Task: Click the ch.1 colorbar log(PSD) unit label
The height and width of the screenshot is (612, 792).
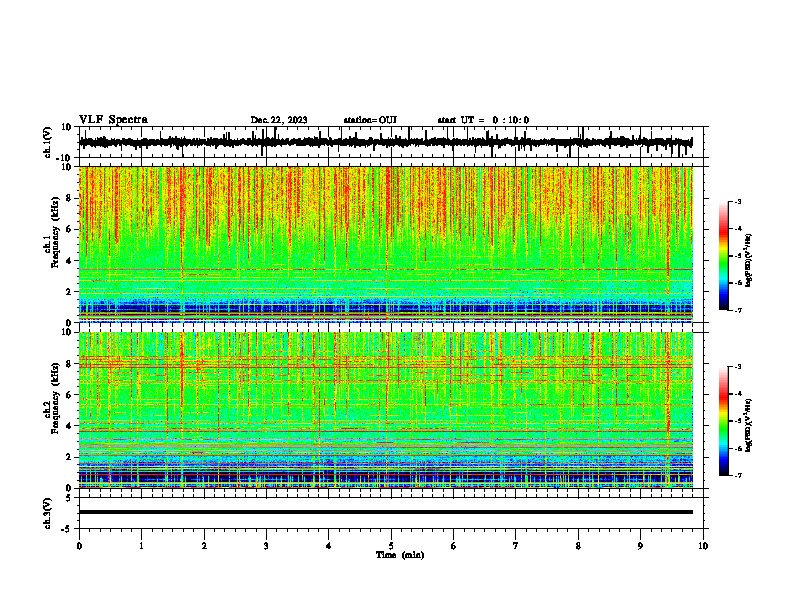Action: (748, 260)
